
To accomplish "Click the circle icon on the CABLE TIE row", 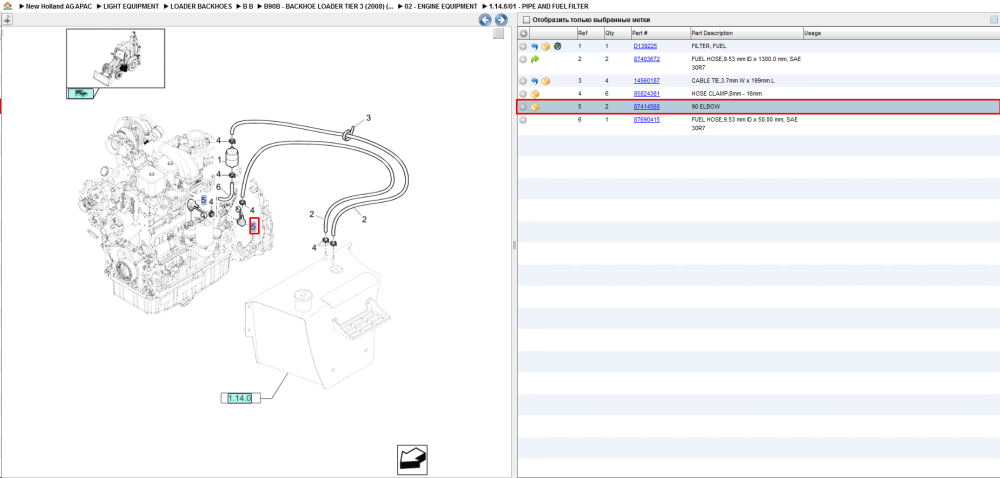I will (x=523, y=82).
